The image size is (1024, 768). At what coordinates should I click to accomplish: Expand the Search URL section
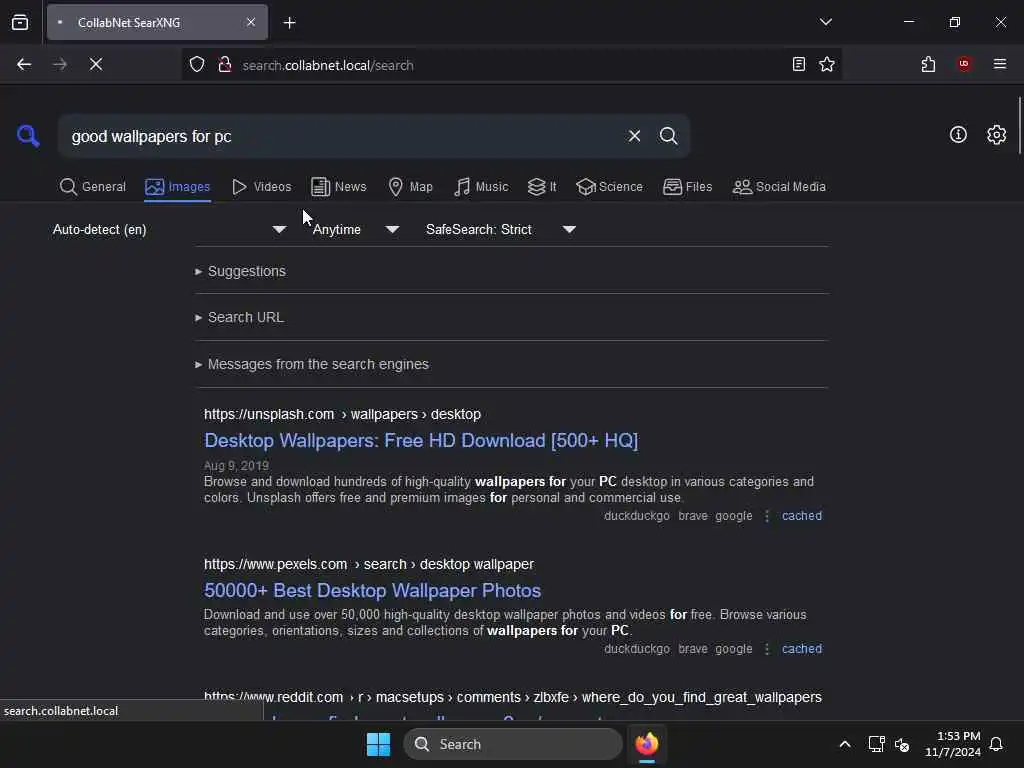(239, 317)
